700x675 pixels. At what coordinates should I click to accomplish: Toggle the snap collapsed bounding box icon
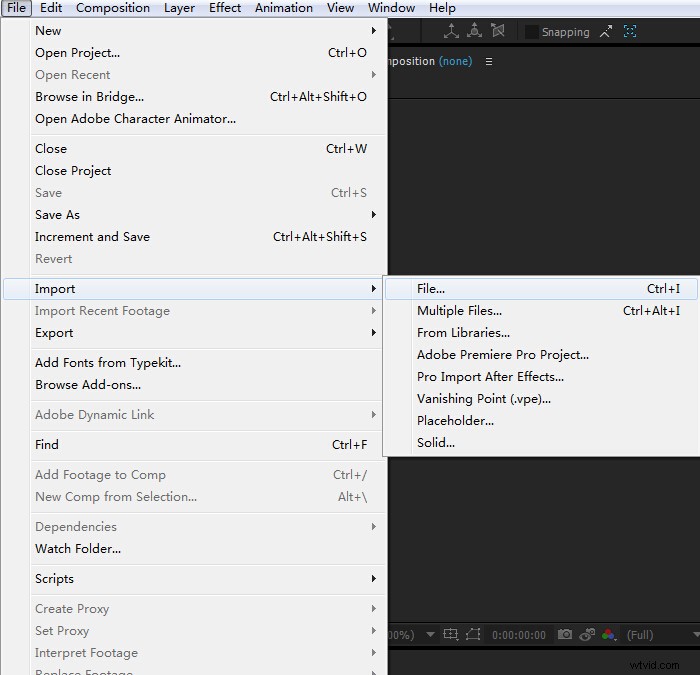(x=630, y=32)
